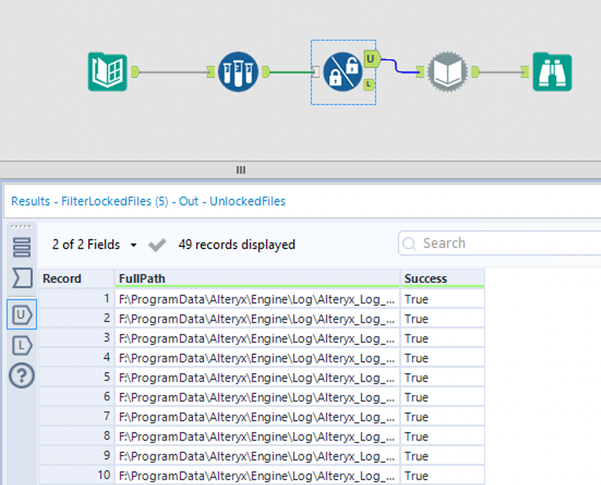Click the Record column header
Screen dimensions: 601x485
coord(77,278)
